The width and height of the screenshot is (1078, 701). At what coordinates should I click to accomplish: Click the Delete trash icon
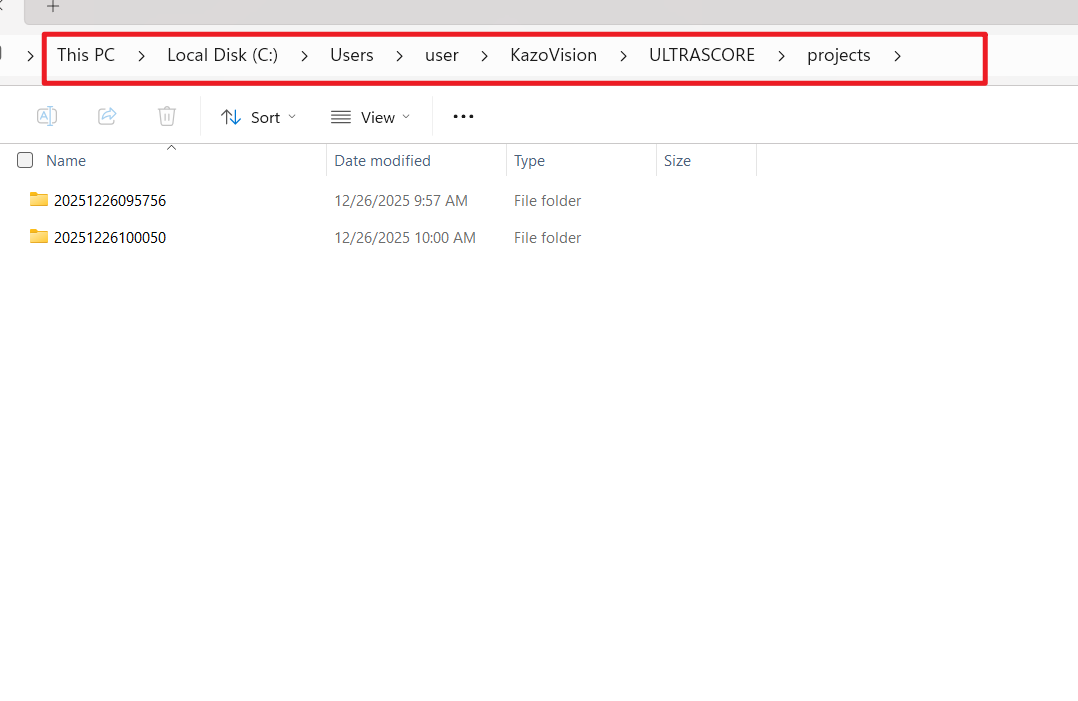tap(166, 116)
